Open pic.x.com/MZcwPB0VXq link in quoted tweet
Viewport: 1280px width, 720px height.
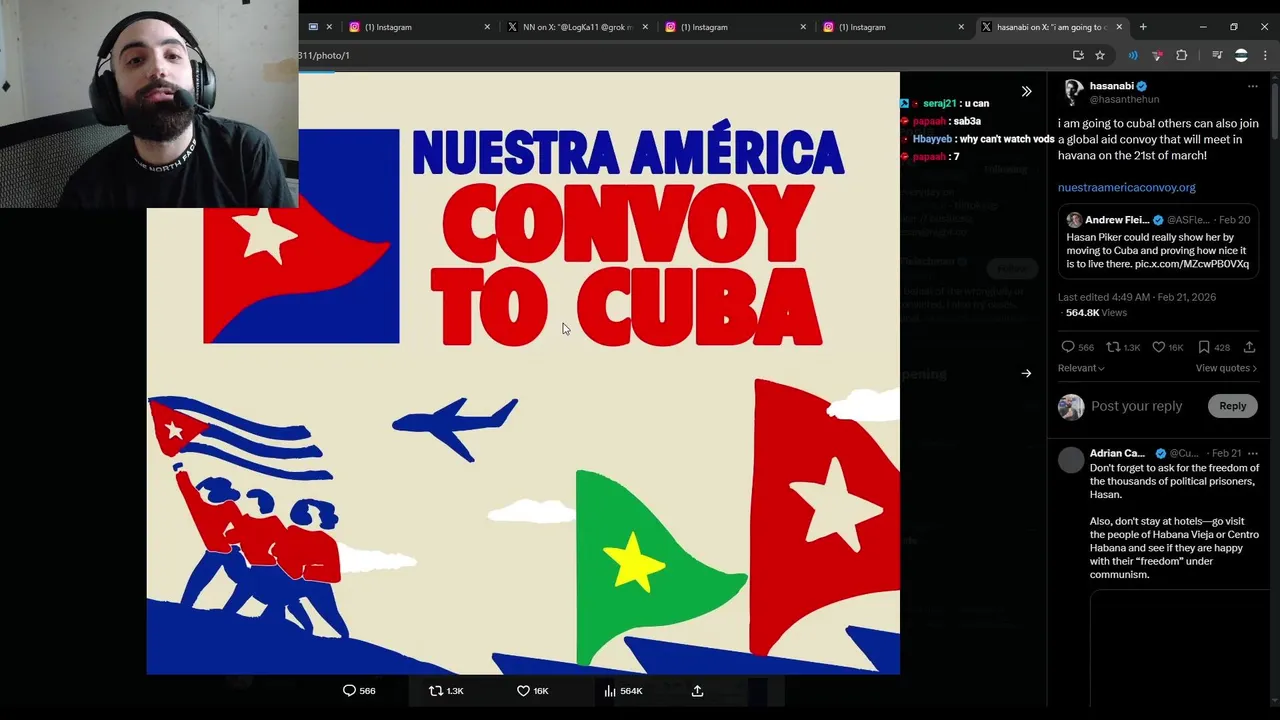[x=1192, y=264]
